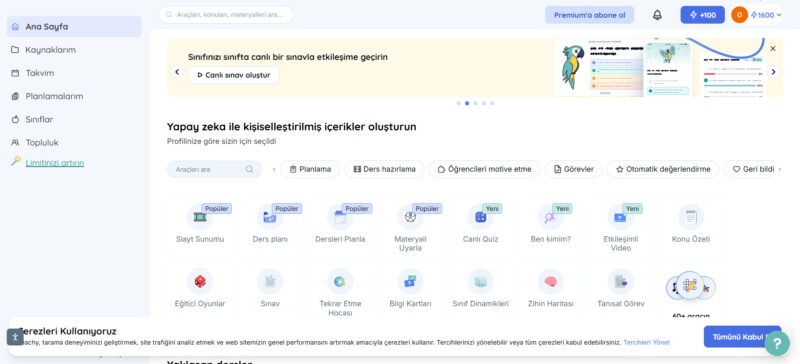Go to previous banner slide
This screenshot has width=800, height=364.
pyautogui.click(x=177, y=72)
